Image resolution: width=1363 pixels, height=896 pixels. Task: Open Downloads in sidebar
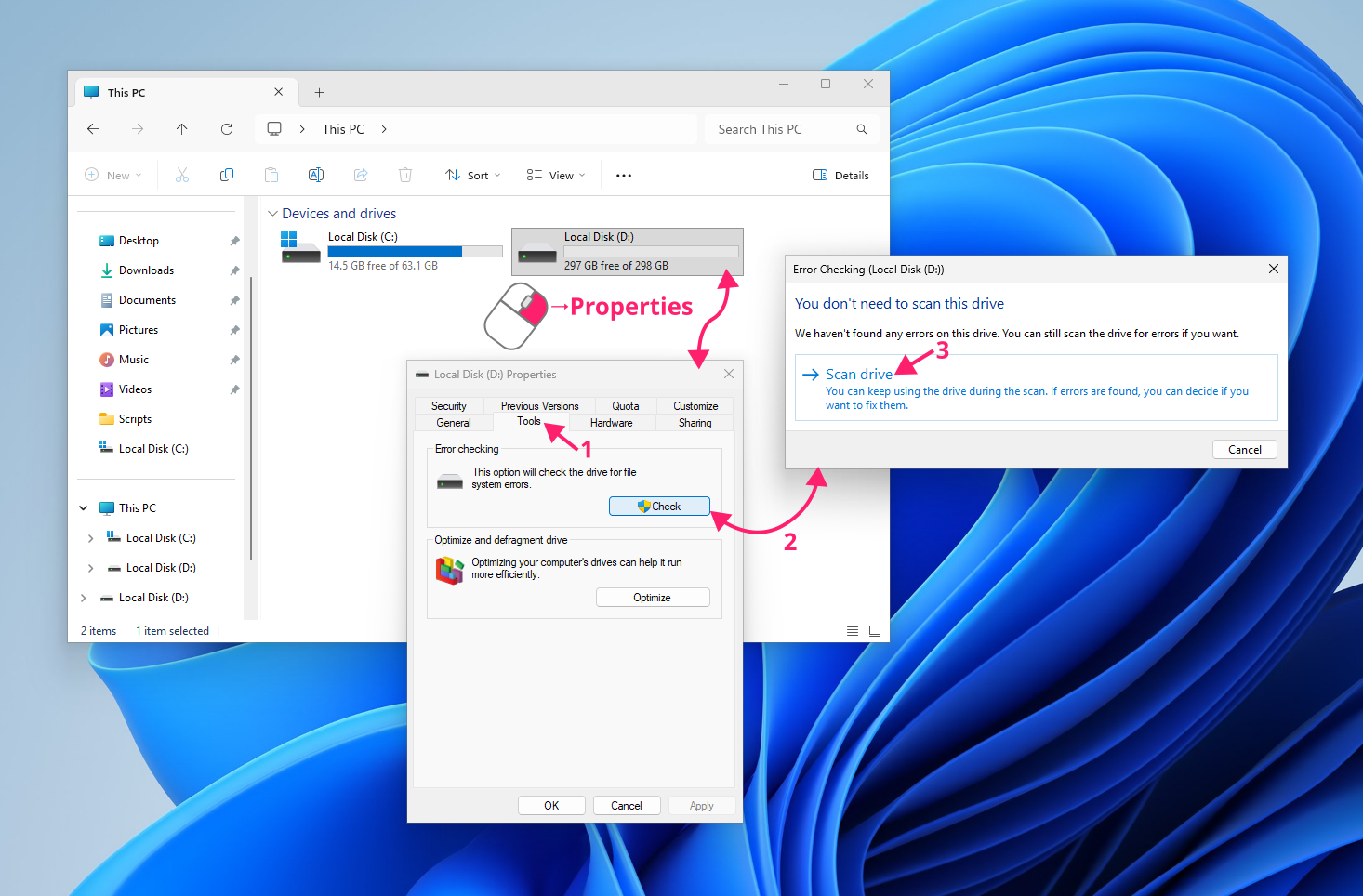pyautogui.click(x=146, y=270)
